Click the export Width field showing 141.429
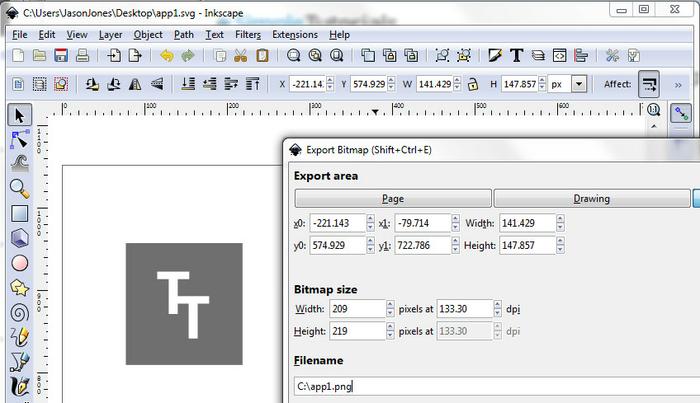 pos(527,223)
